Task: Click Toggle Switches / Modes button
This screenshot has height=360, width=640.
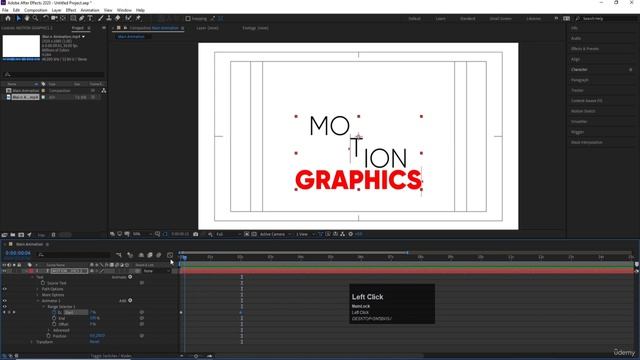Action: pyautogui.click(x=111, y=356)
